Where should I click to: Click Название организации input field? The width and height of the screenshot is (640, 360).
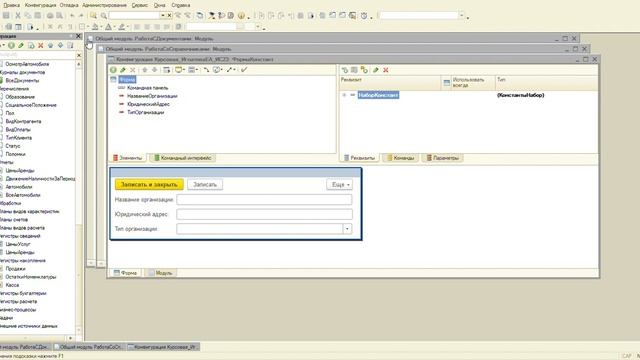264,200
